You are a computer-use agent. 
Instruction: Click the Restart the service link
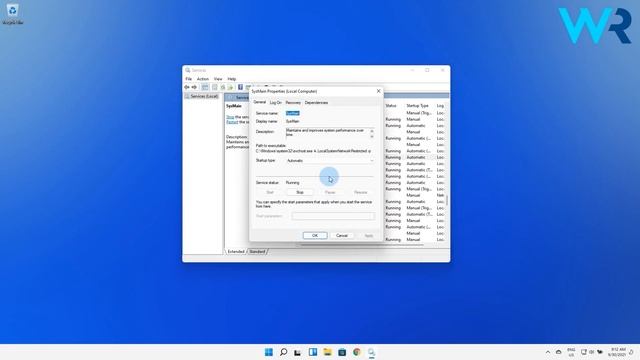(x=232, y=122)
